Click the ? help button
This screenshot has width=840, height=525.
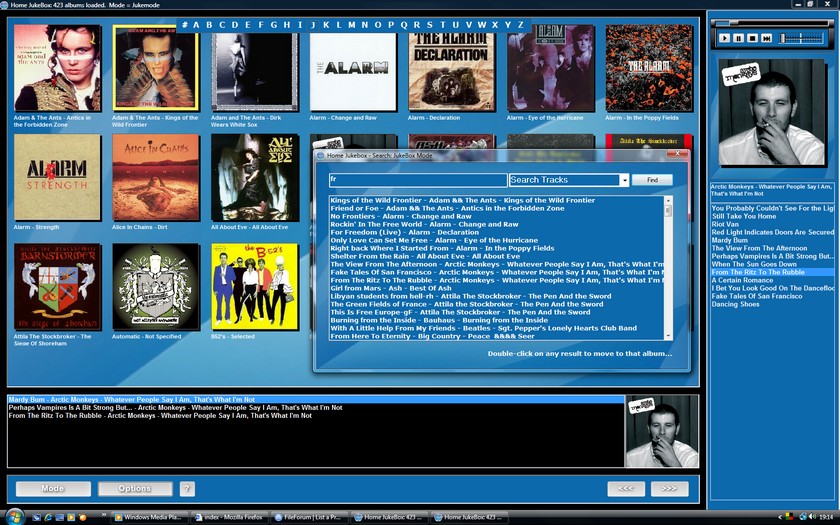pyautogui.click(x=187, y=489)
